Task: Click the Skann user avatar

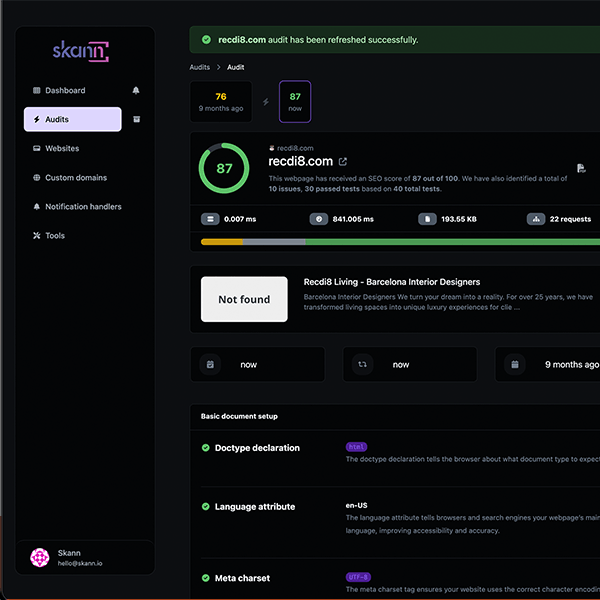Action: point(40,558)
